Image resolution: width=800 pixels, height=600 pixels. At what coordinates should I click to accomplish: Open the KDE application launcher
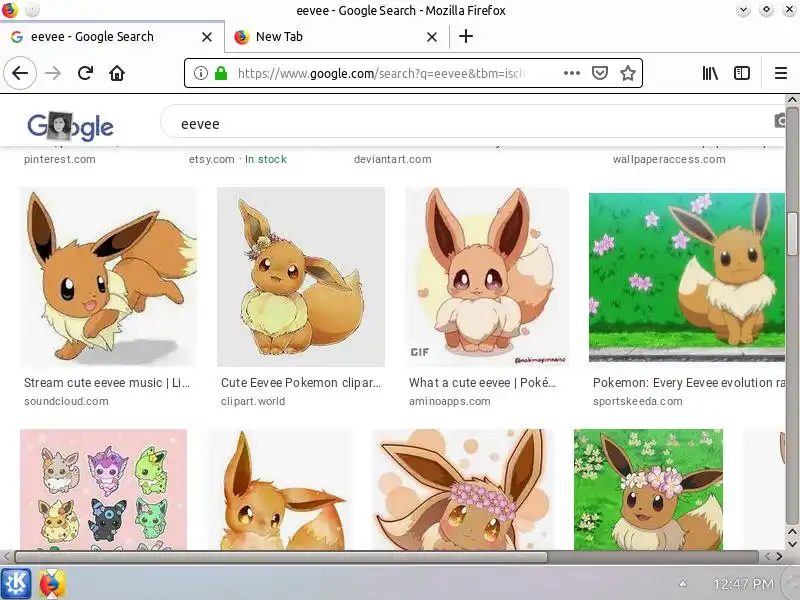click(16, 583)
